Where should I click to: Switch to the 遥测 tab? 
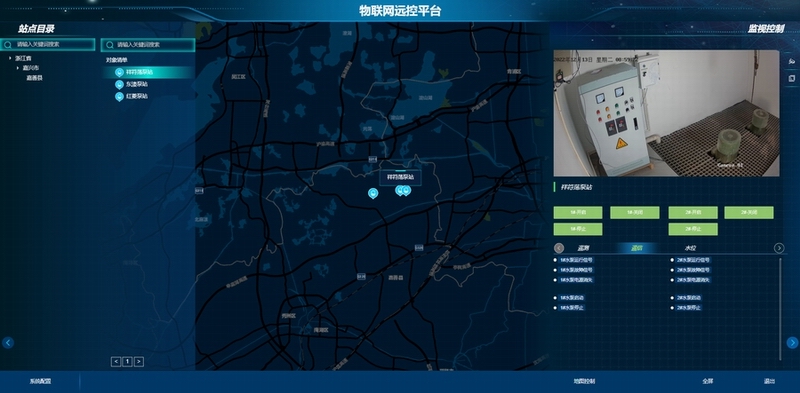[x=583, y=248]
